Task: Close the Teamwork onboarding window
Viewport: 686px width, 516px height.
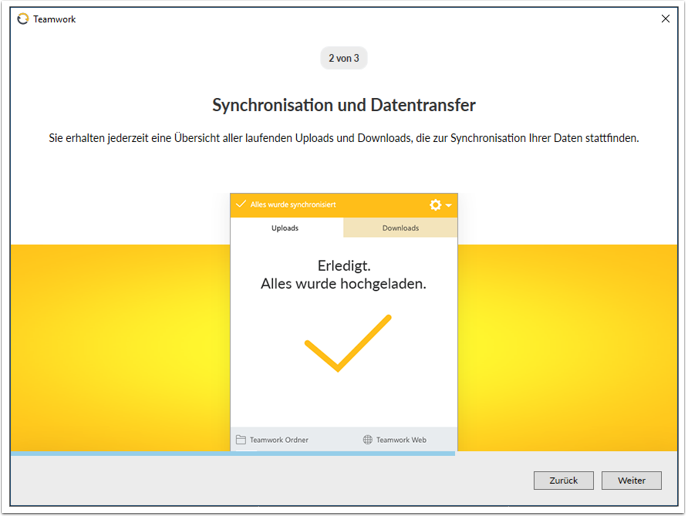Action: (x=665, y=19)
